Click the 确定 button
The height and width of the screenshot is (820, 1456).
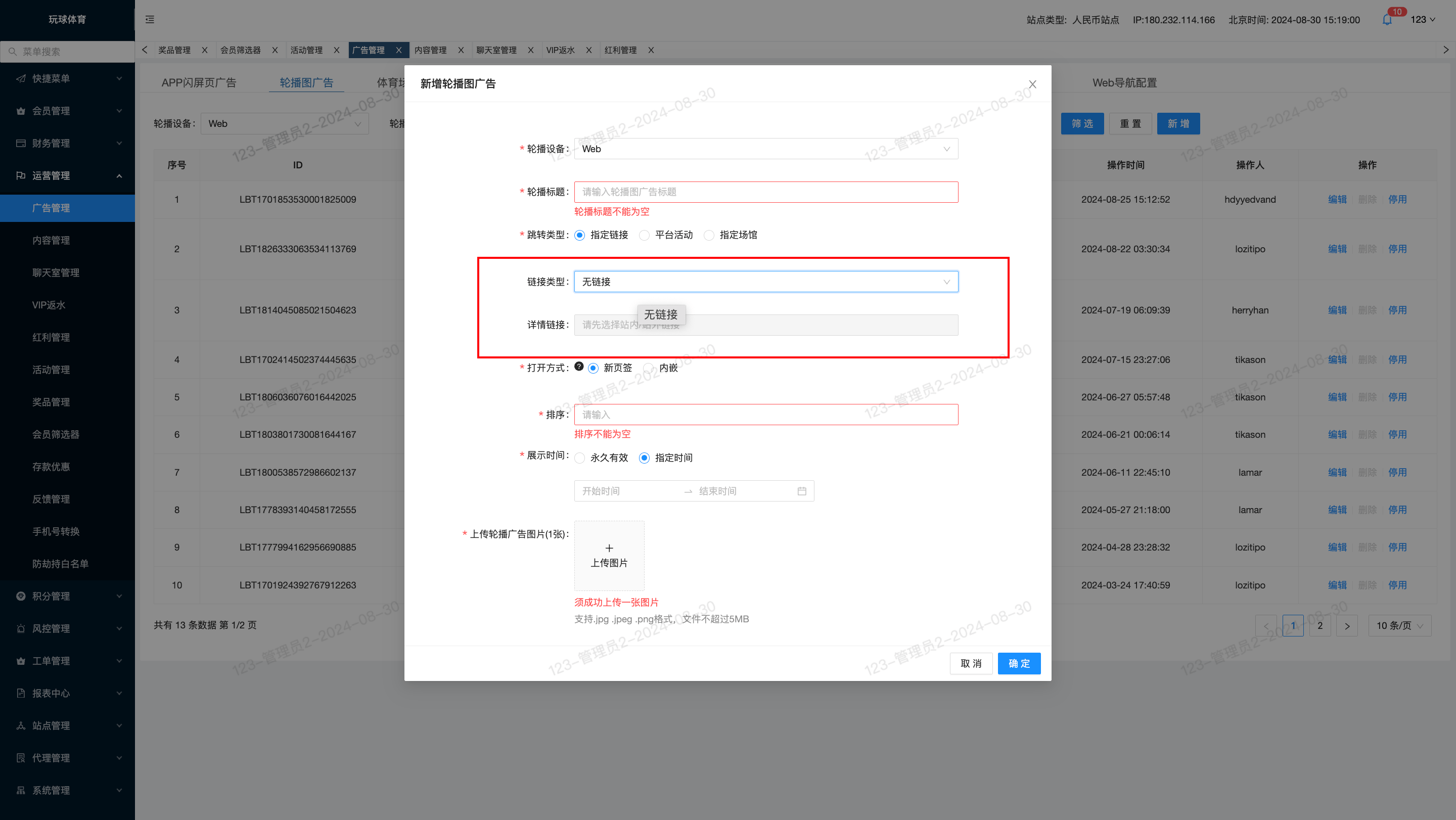(x=1019, y=663)
